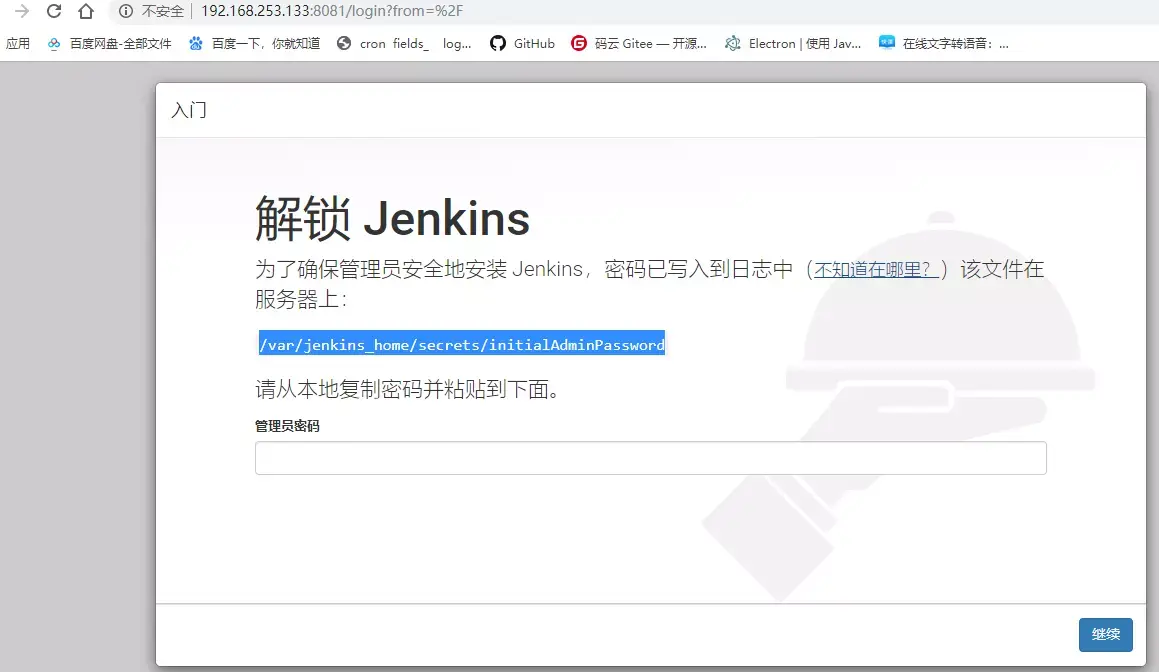Open the site security info icon

pos(126,11)
